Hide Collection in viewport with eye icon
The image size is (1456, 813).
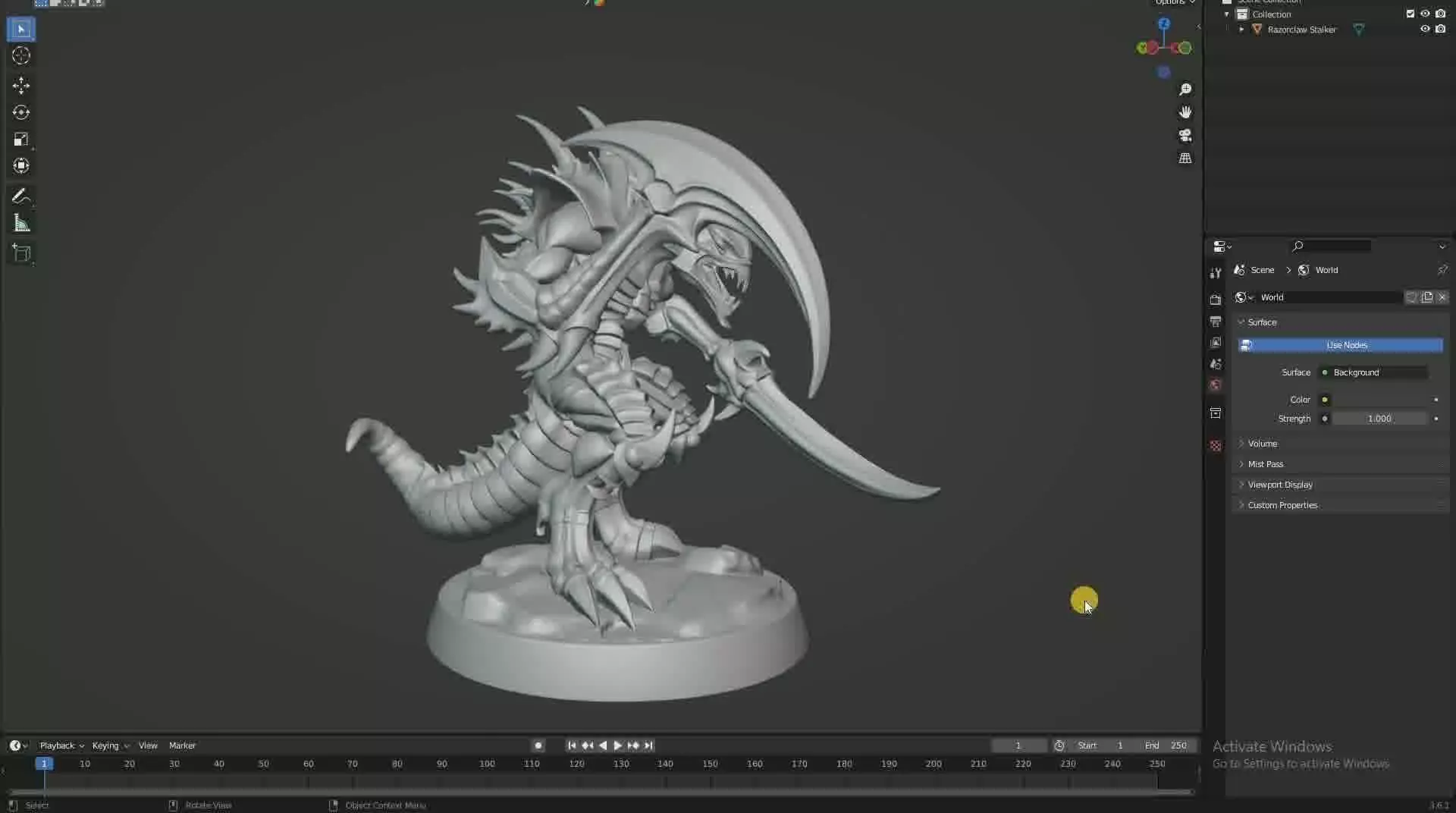[x=1425, y=14]
